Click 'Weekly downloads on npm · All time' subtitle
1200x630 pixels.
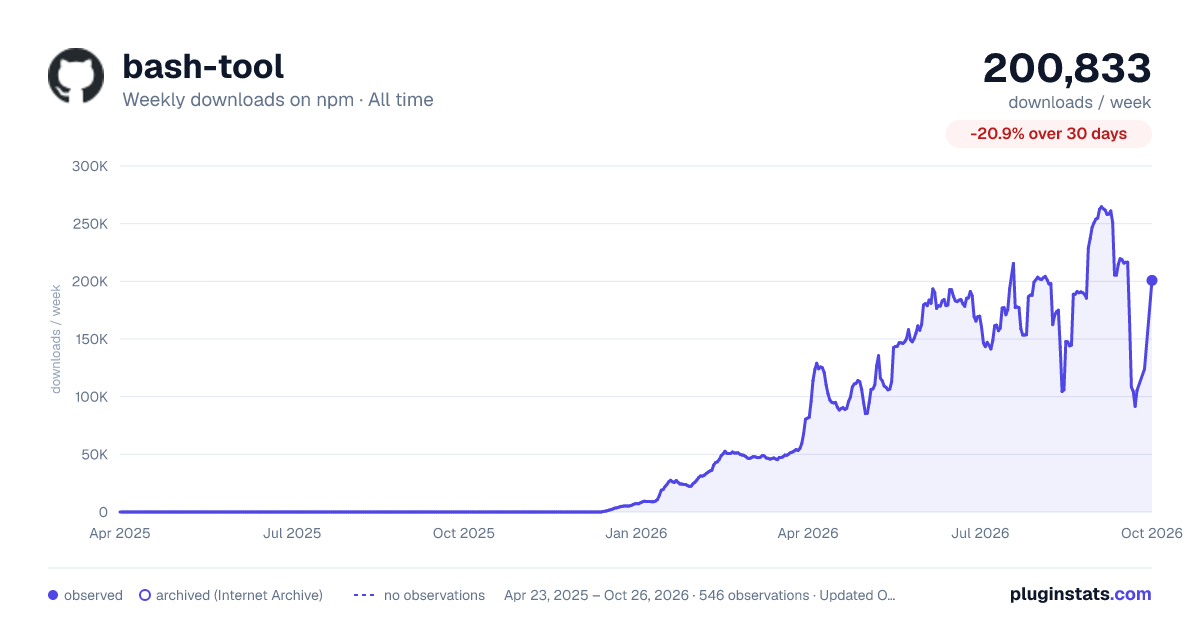pyautogui.click(x=278, y=100)
